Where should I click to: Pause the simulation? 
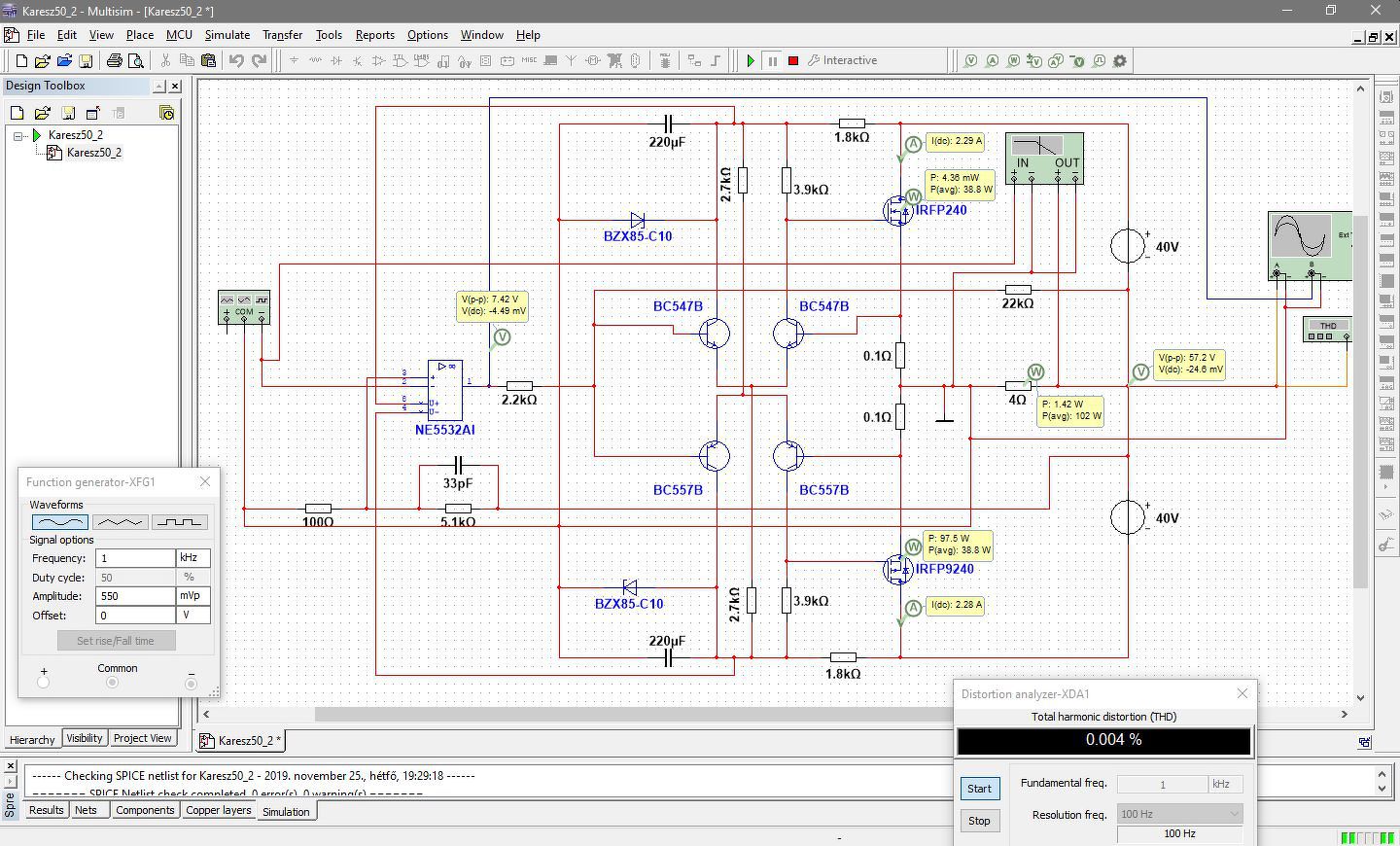pos(772,60)
